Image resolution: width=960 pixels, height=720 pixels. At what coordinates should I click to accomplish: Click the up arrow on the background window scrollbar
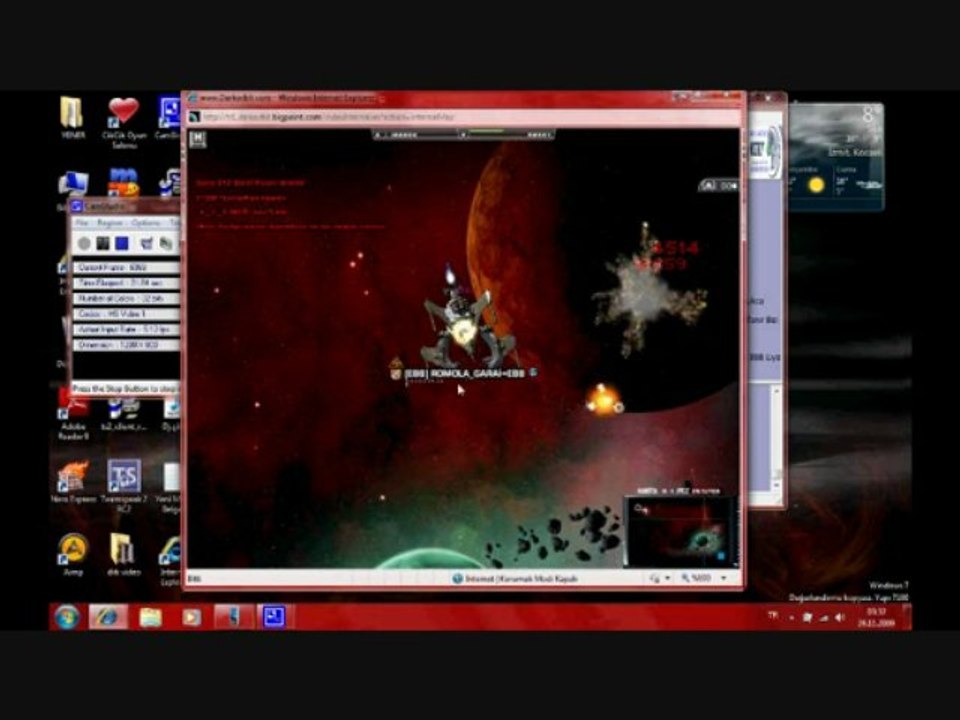pyautogui.click(x=776, y=390)
